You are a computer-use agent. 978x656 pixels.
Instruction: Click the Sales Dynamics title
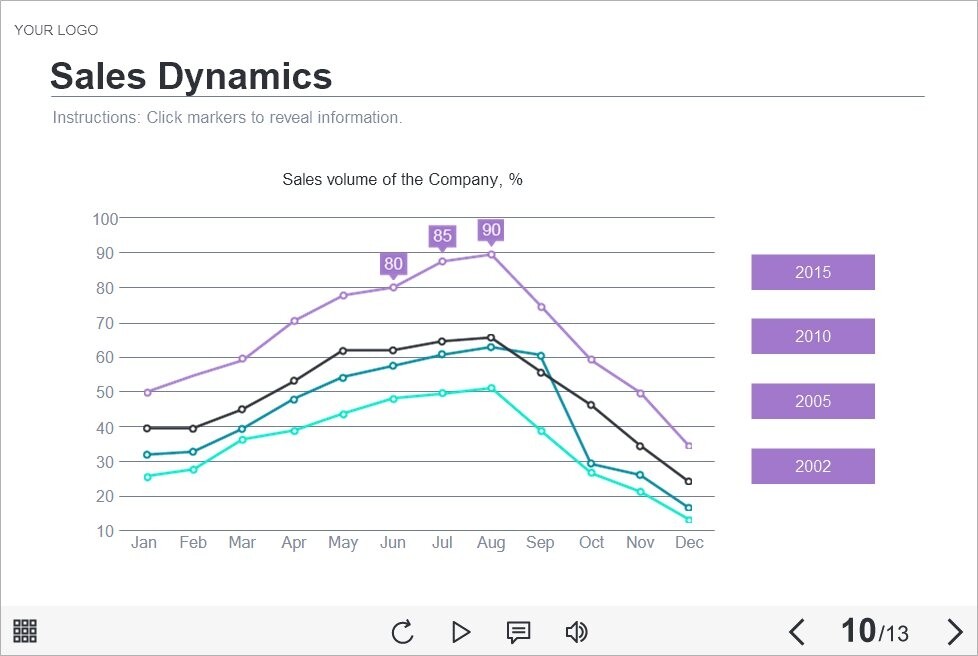190,76
